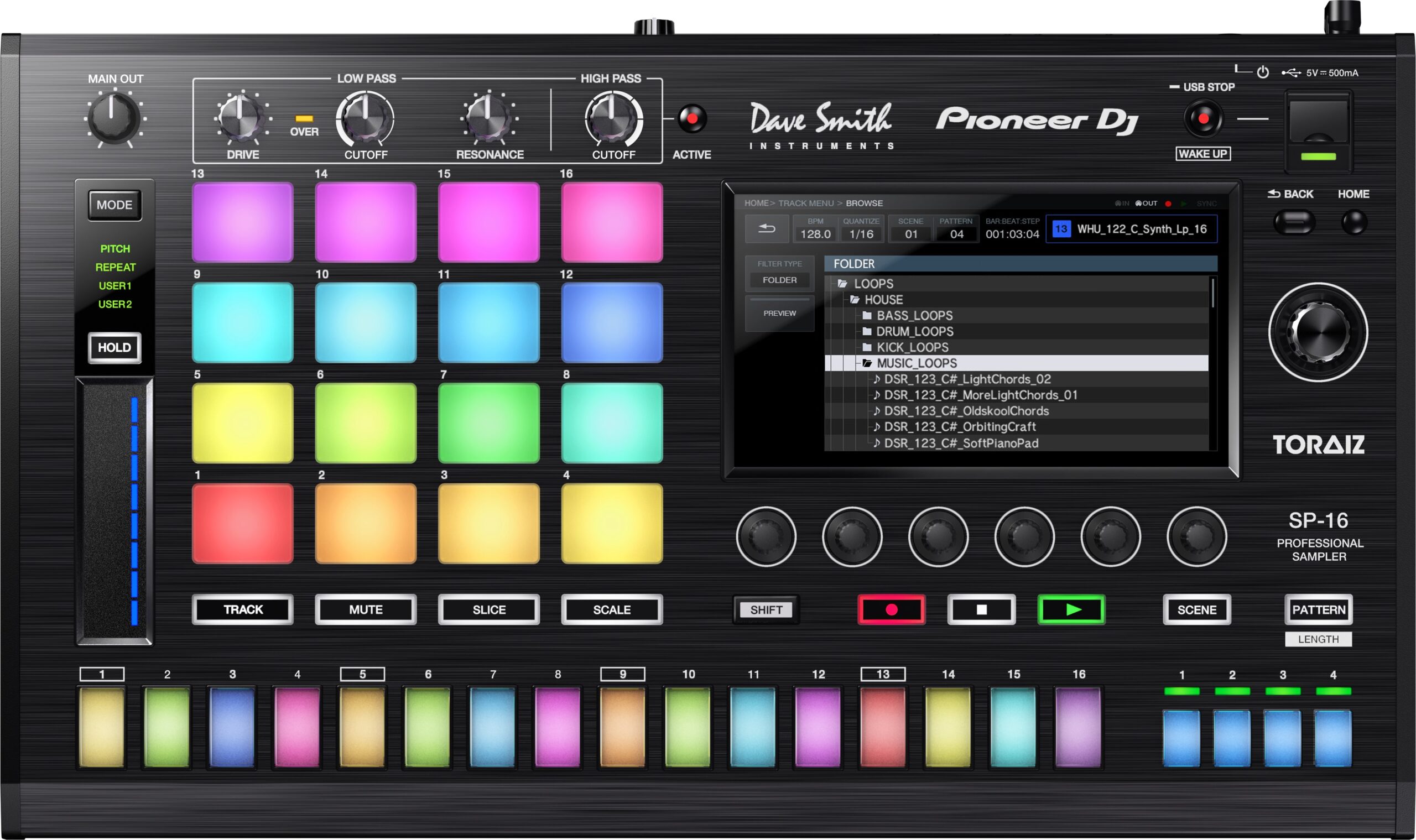Select the SLICE mode button
This screenshot has height=840, width=1416.
pyautogui.click(x=488, y=609)
